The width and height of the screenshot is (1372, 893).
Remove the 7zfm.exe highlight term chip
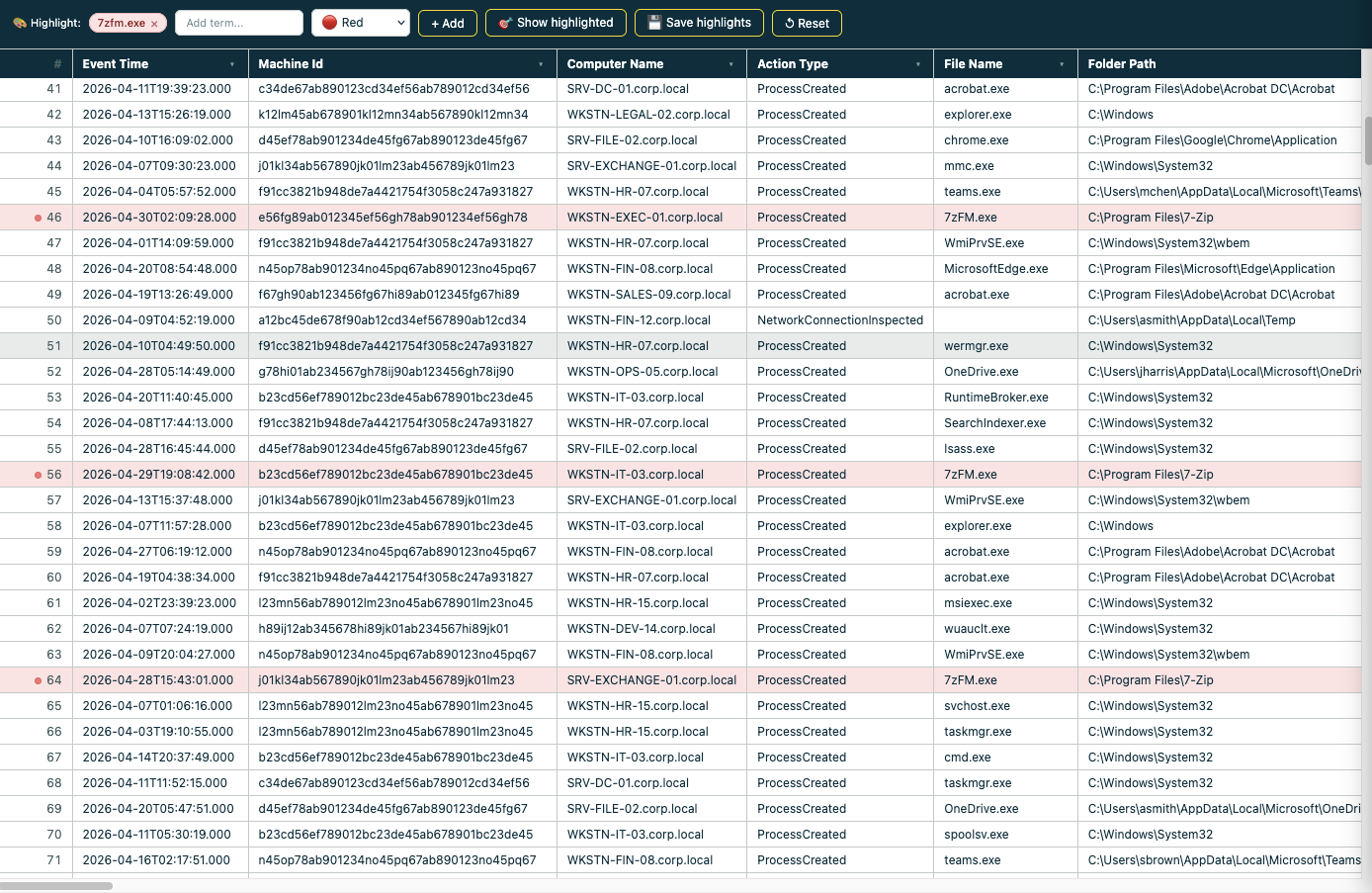tap(154, 24)
